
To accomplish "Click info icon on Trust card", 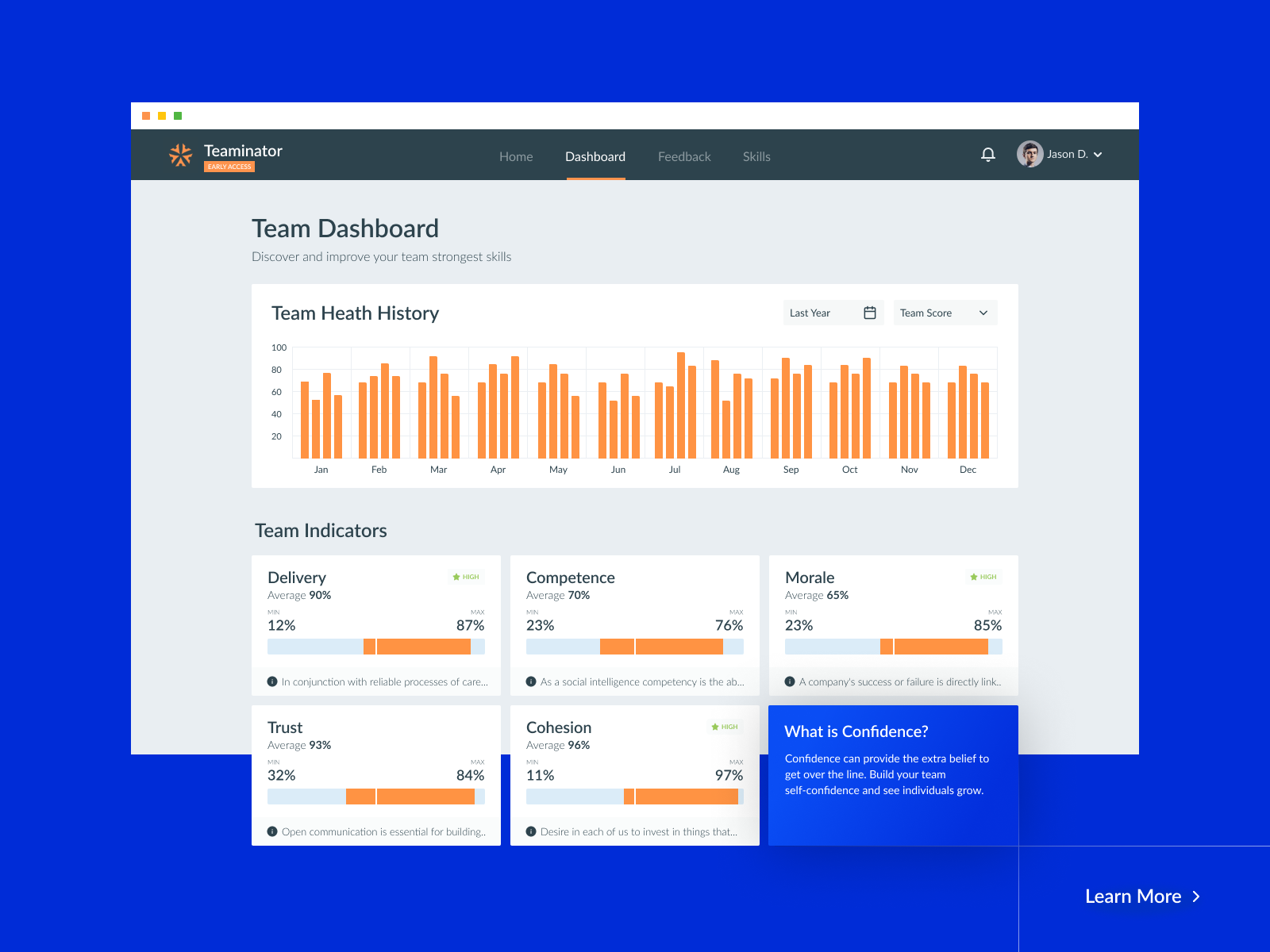I will [272, 831].
